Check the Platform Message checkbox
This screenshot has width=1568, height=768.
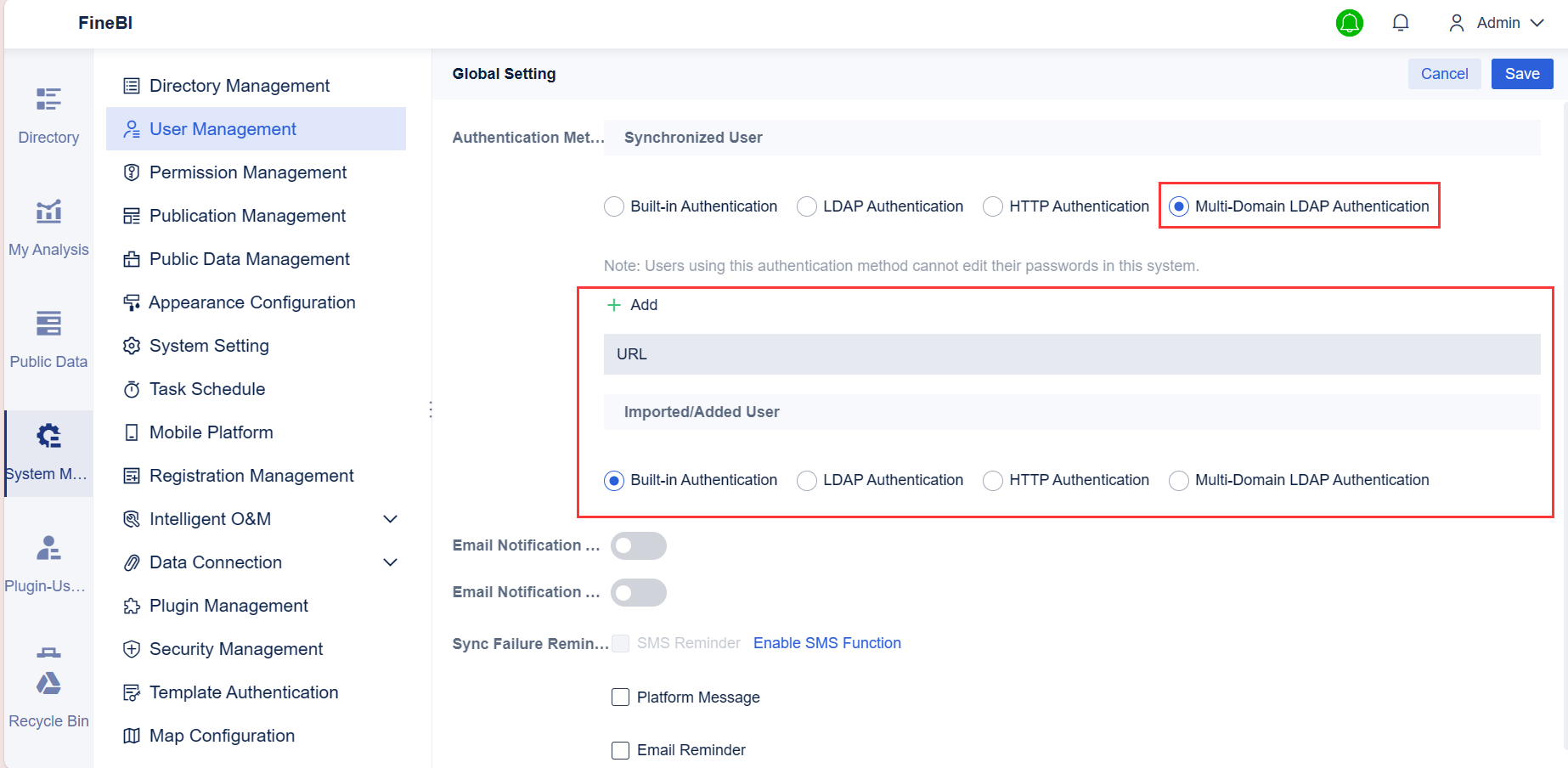620,697
